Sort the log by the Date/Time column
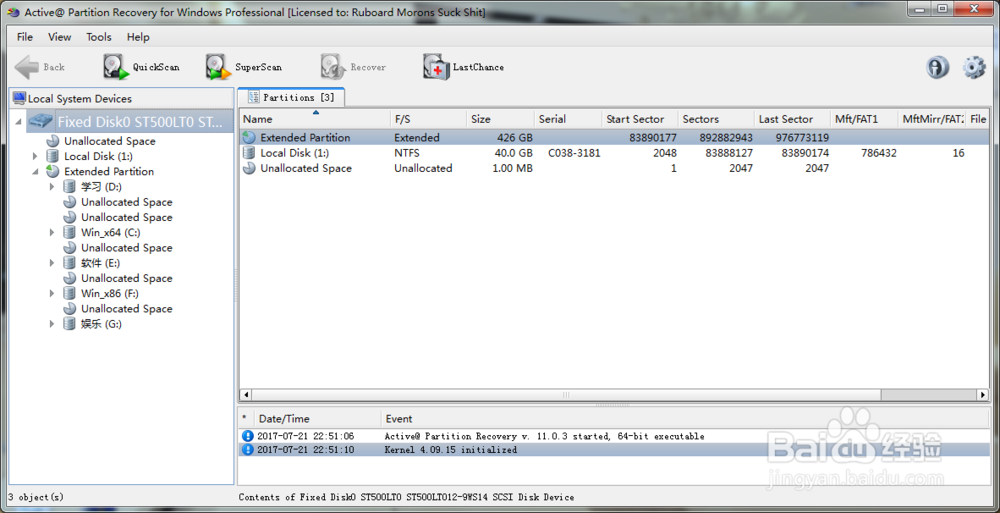Screen dimensions: 1000x513 (318, 419)
